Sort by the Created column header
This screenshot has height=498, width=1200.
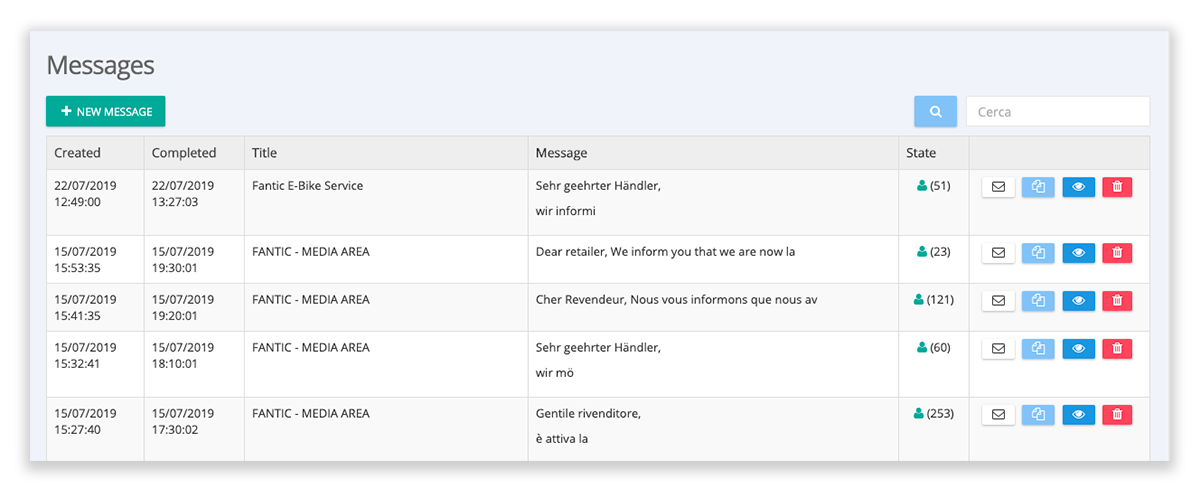(78, 153)
